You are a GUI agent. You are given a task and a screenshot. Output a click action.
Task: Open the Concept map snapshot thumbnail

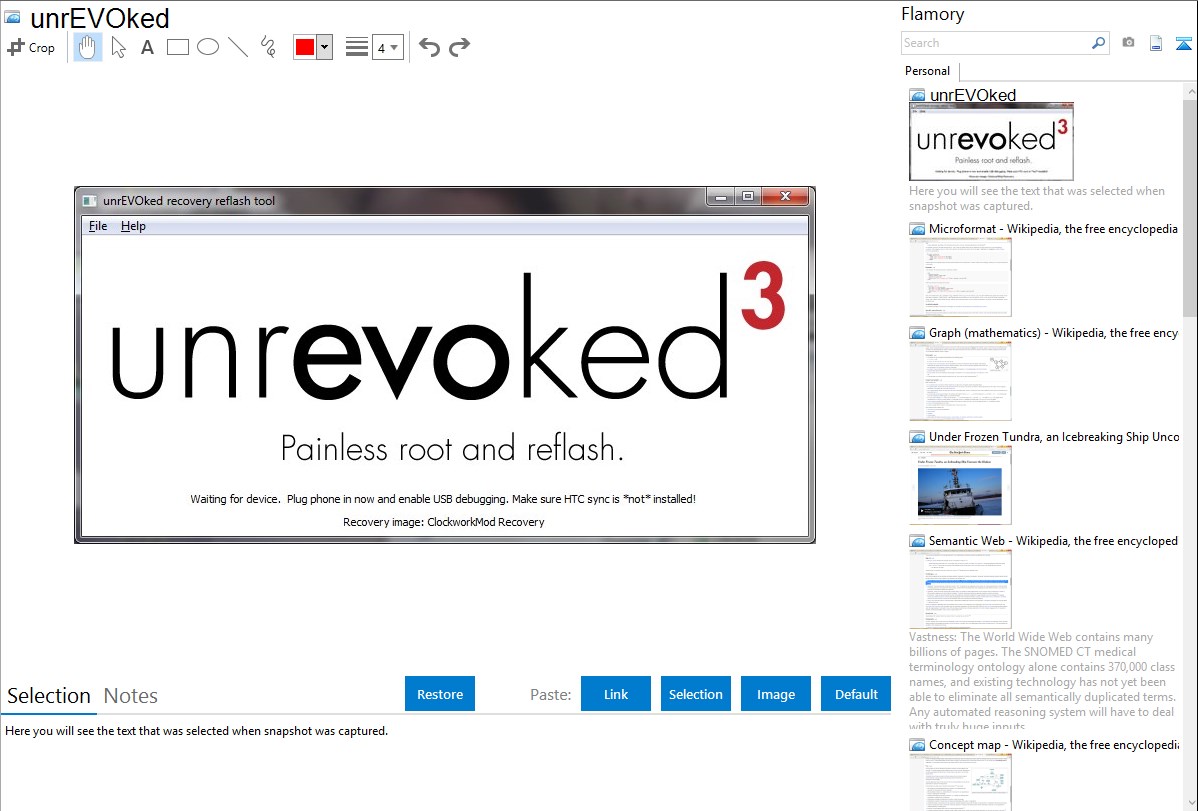(960, 782)
